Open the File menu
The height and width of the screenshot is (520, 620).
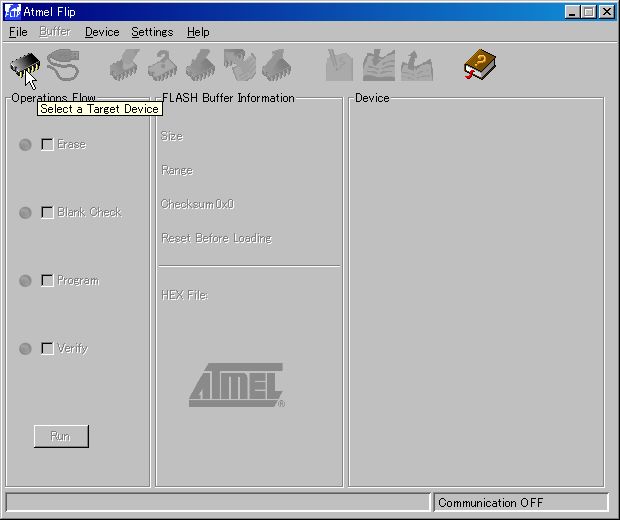18,32
